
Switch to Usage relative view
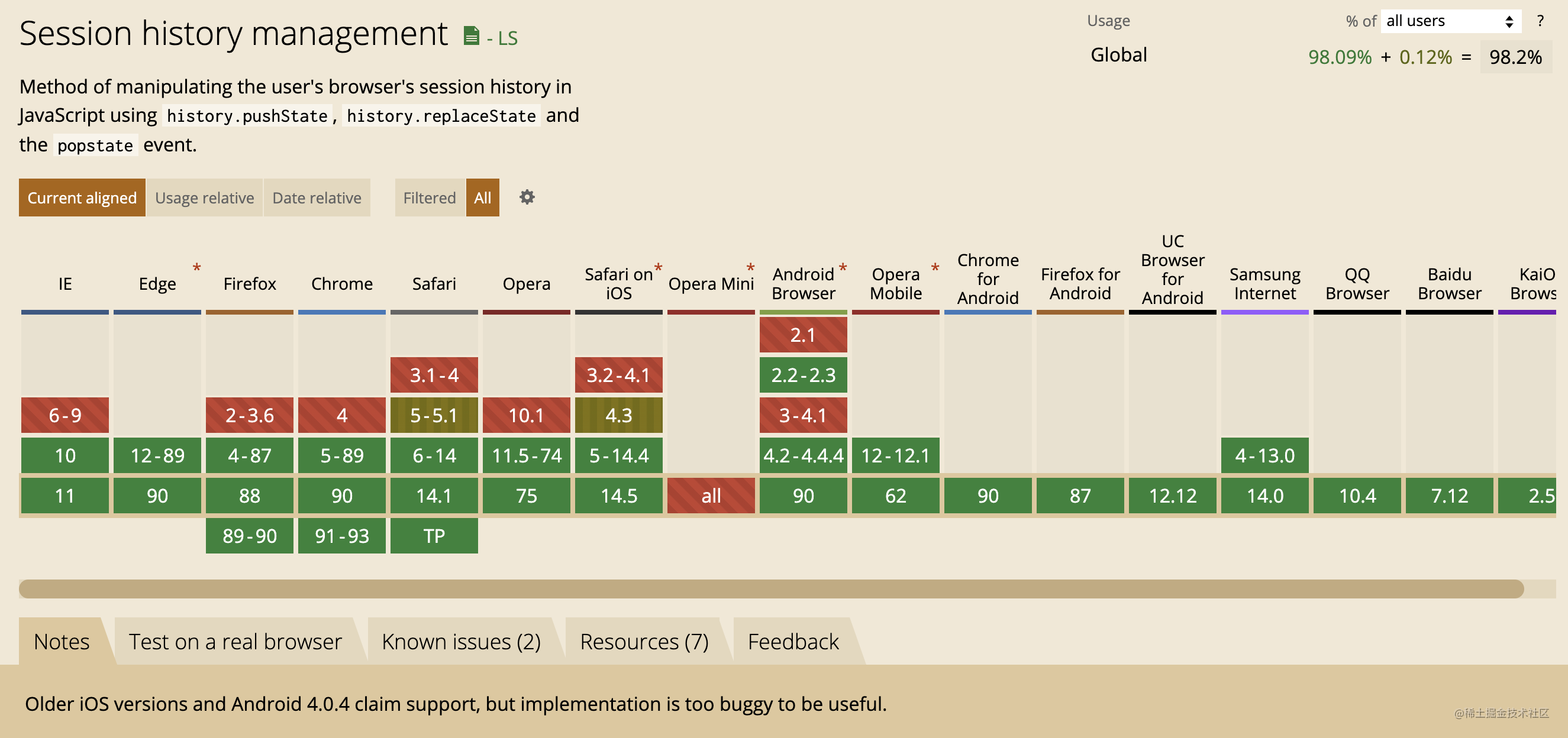[x=205, y=198]
